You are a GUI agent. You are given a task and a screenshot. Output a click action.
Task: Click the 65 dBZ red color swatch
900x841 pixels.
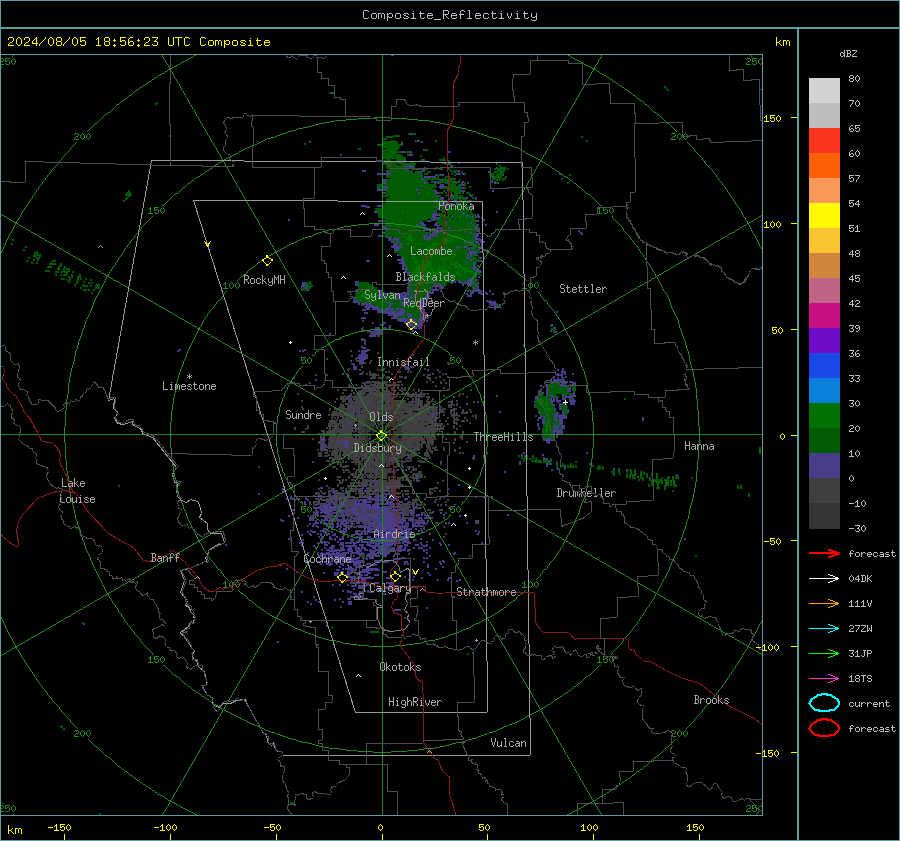(824, 140)
